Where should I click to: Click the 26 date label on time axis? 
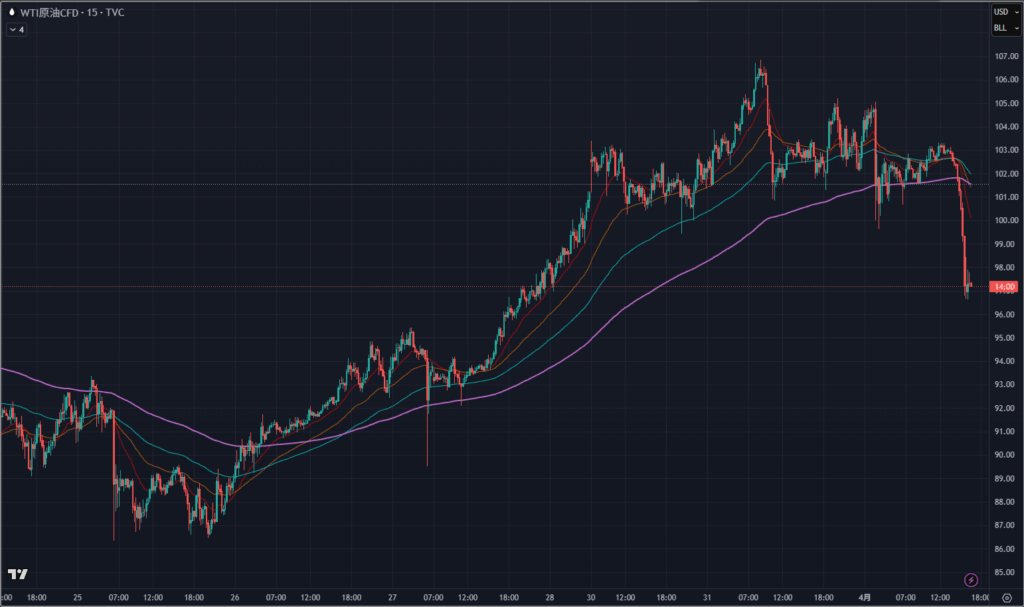(235, 597)
